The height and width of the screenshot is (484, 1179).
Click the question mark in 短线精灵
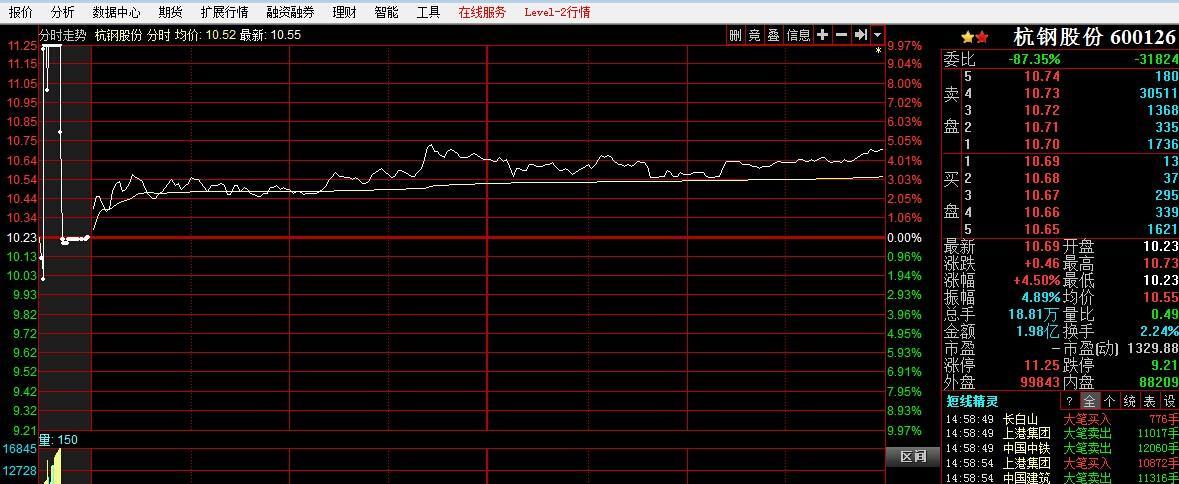(1069, 401)
